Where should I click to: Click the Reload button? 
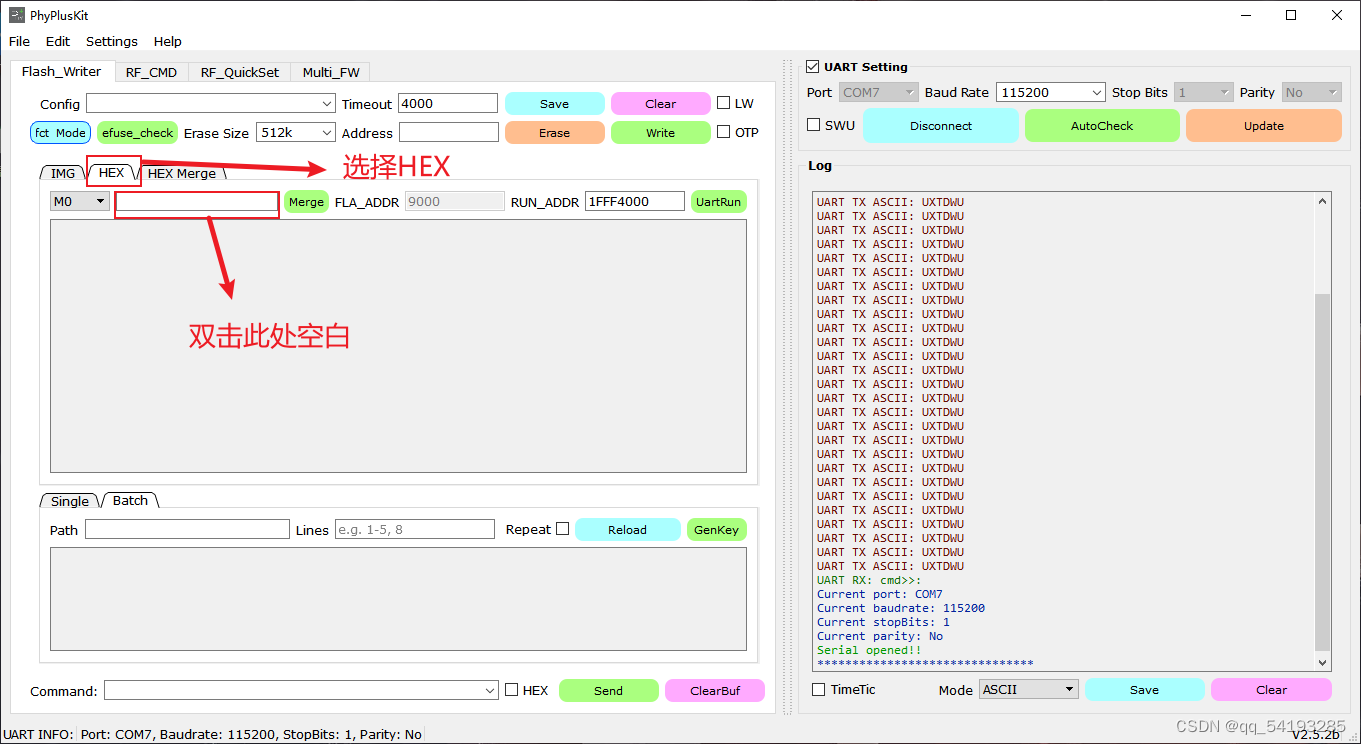coord(627,530)
